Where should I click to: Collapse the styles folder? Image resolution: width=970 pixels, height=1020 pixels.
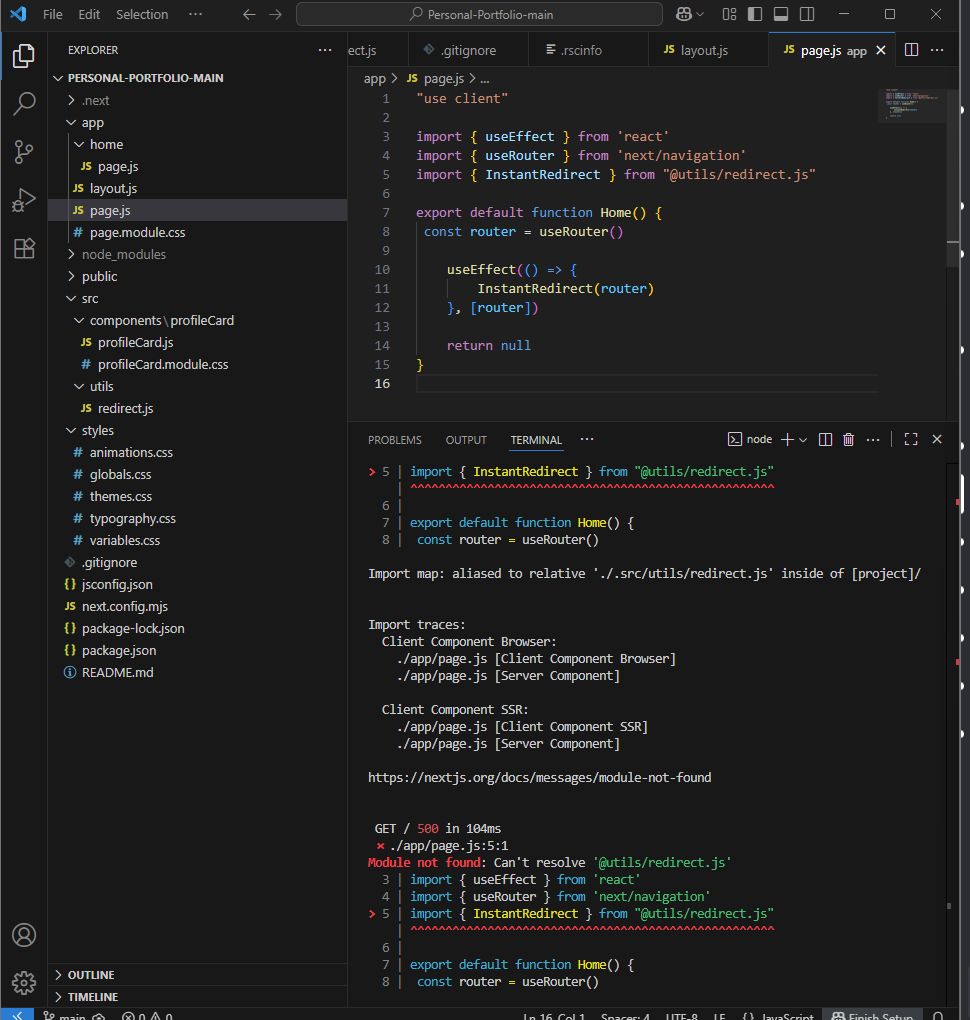(97, 430)
